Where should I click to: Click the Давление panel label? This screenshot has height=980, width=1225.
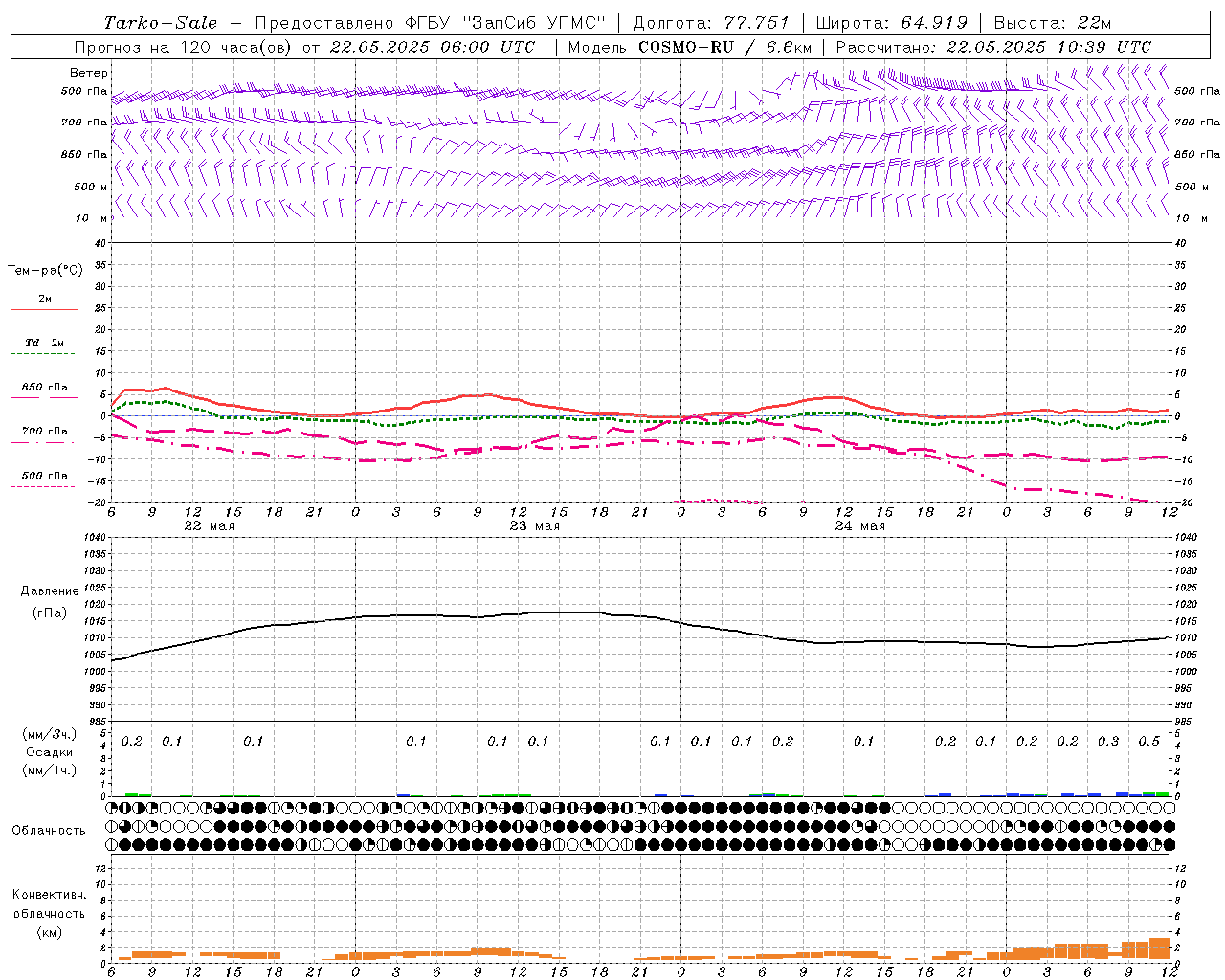tap(48, 591)
